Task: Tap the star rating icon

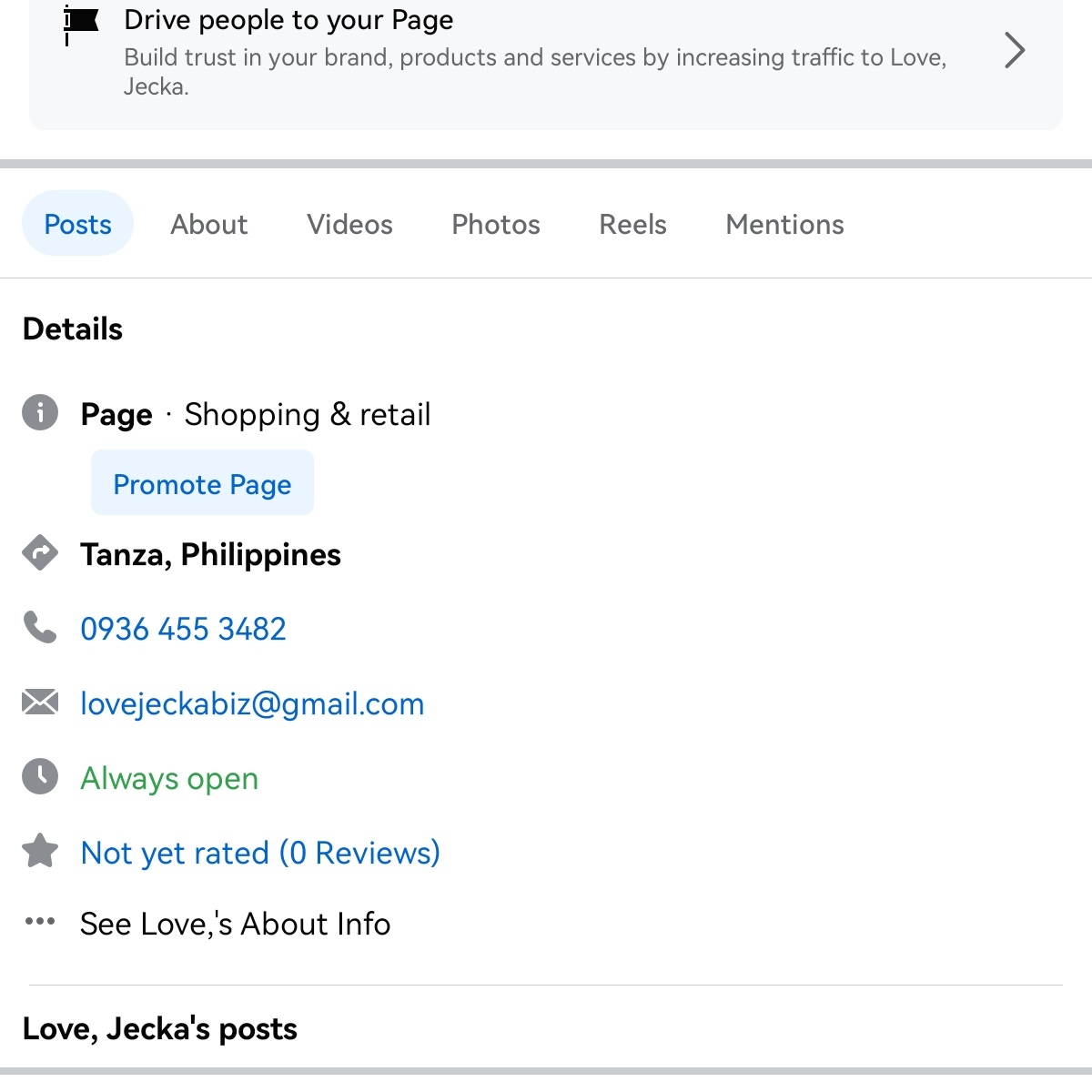Action: tap(40, 852)
